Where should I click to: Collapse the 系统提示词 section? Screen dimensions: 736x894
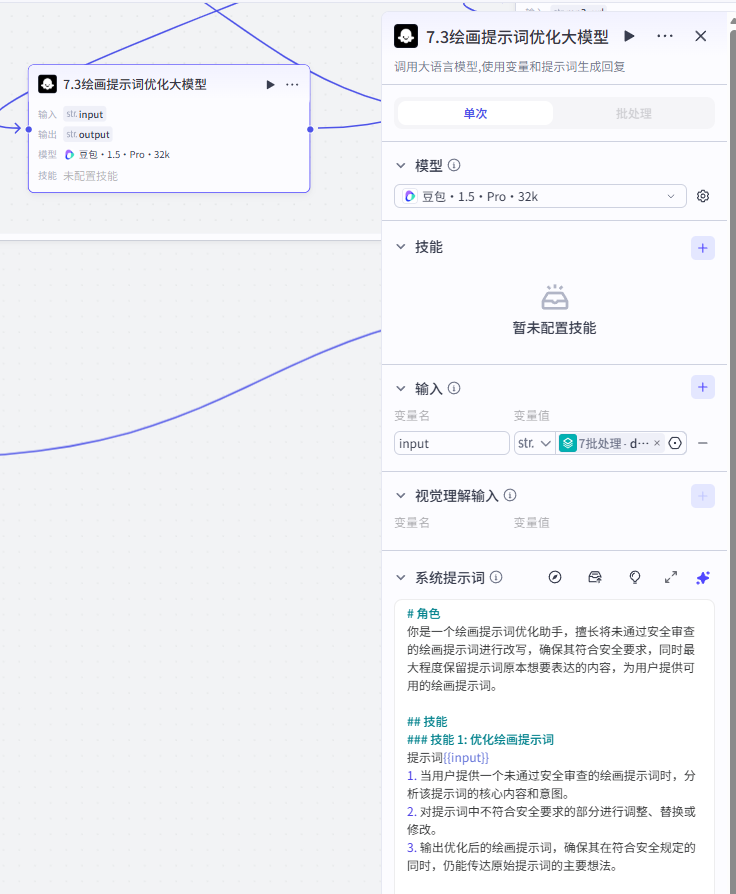click(401, 578)
